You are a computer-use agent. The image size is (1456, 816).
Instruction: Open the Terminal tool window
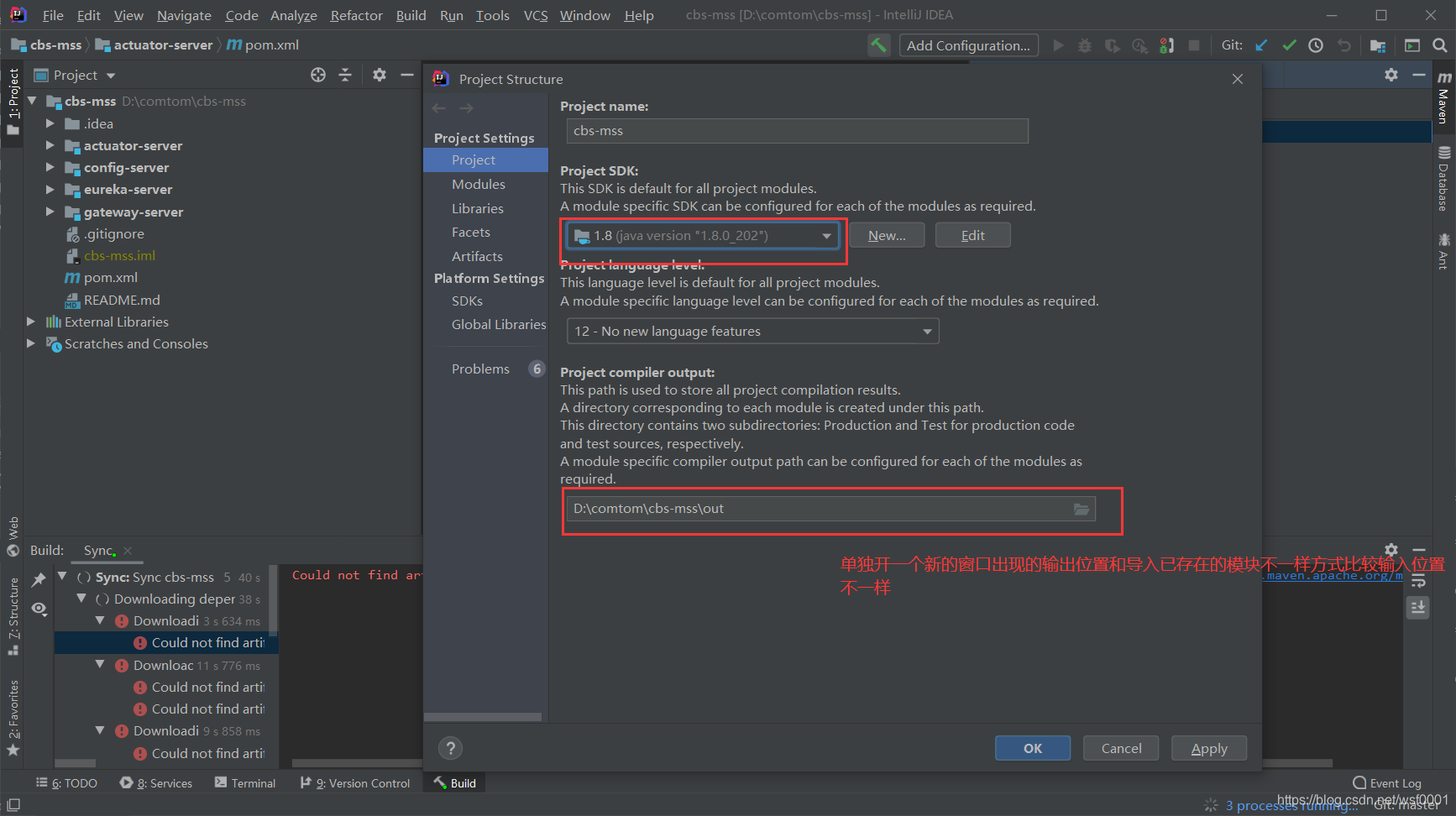[x=244, y=783]
